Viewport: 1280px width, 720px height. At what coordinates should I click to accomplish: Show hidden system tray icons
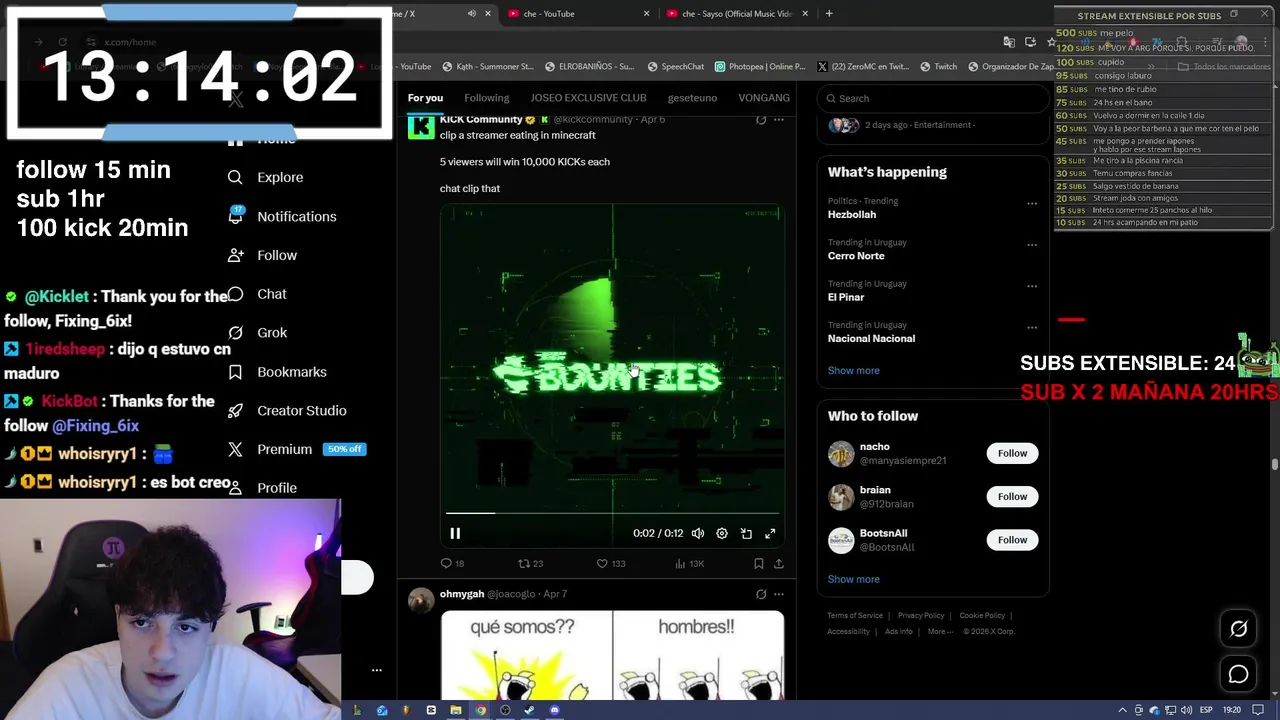[x=1122, y=710]
